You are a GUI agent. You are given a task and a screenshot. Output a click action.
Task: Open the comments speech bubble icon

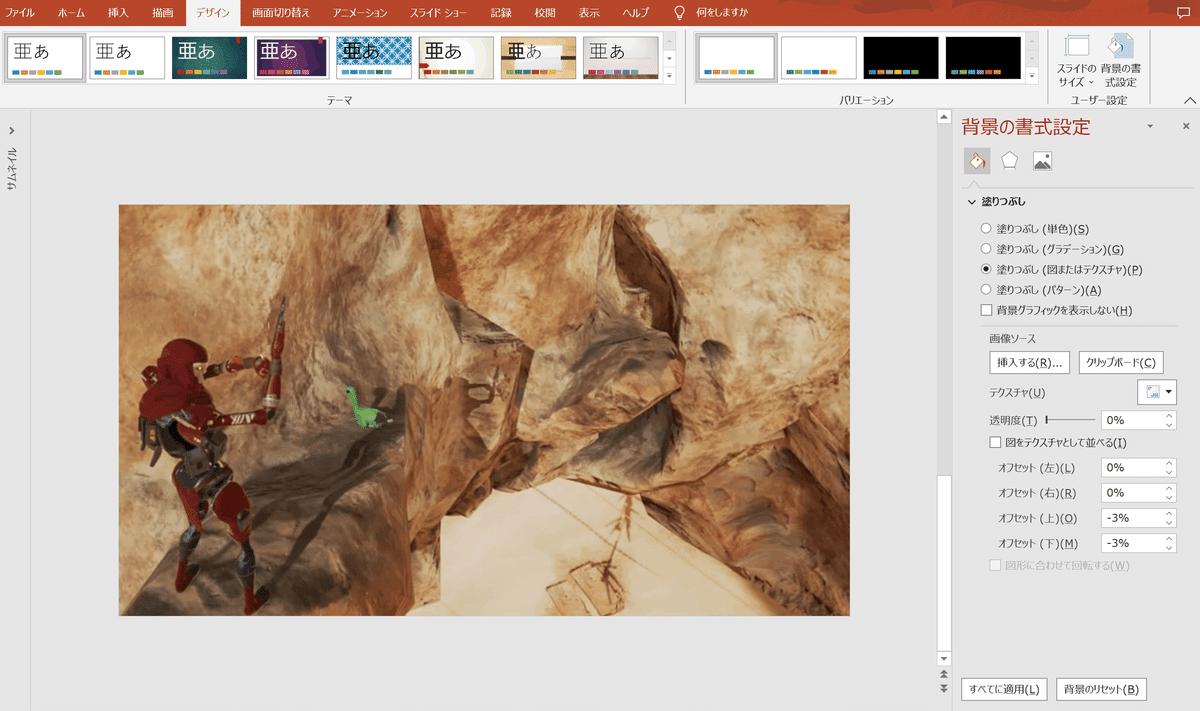pyautogui.click(x=1184, y=13)
